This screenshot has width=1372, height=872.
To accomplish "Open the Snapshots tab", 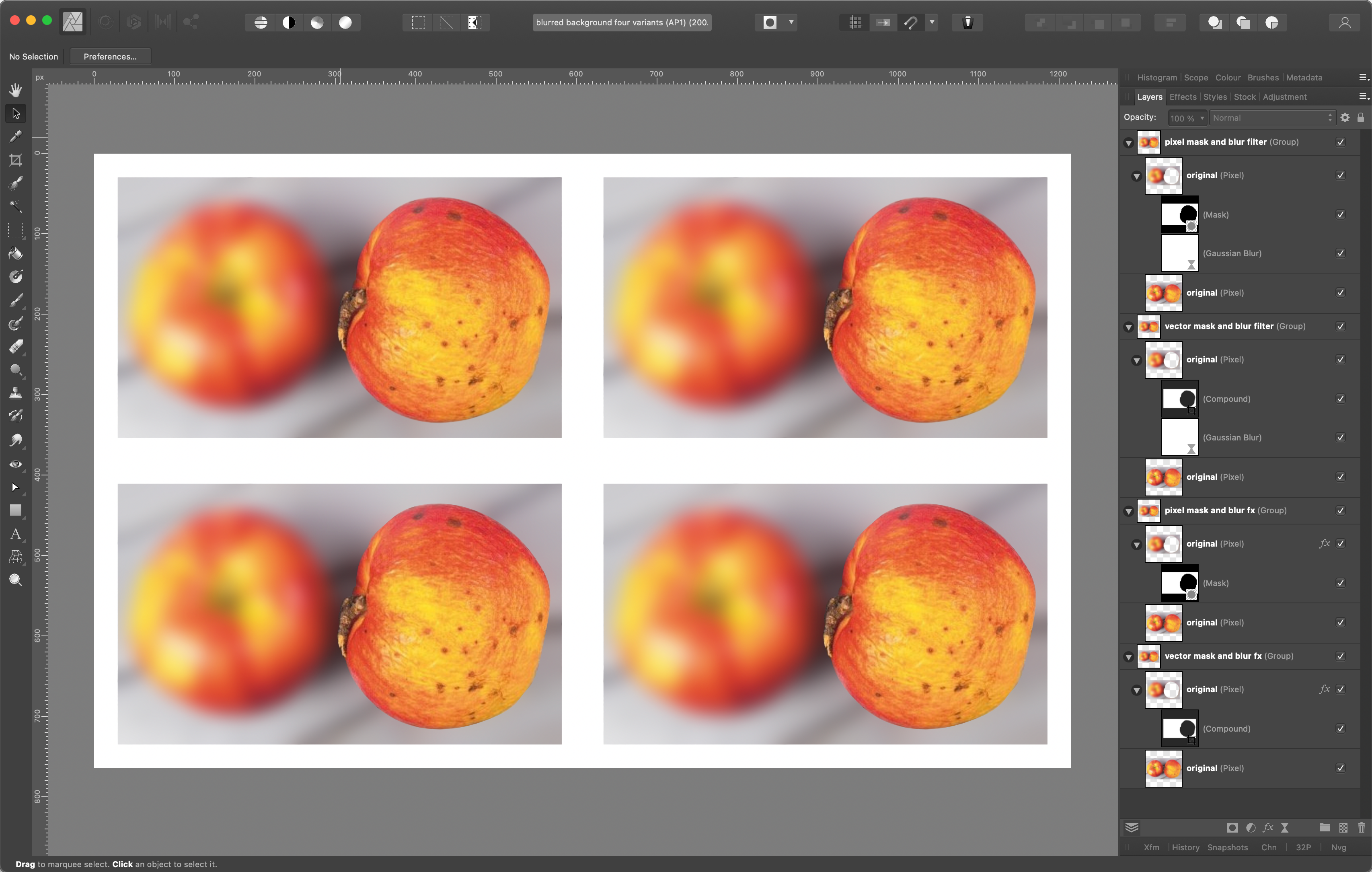I will point(1227,847).
